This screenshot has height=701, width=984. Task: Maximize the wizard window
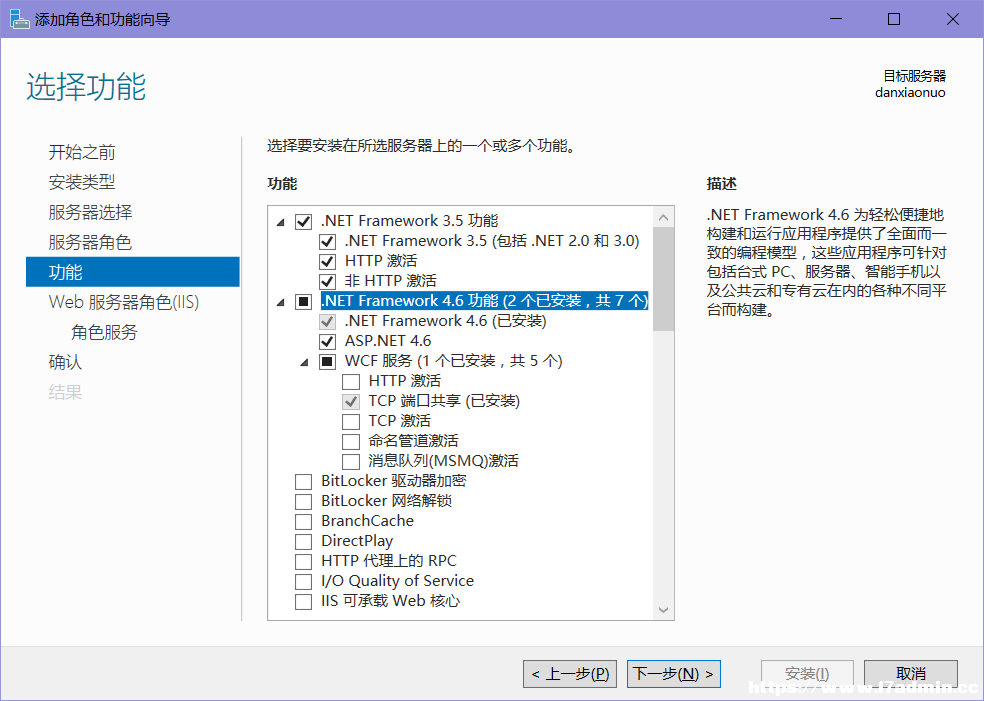(x=894, y=19)
